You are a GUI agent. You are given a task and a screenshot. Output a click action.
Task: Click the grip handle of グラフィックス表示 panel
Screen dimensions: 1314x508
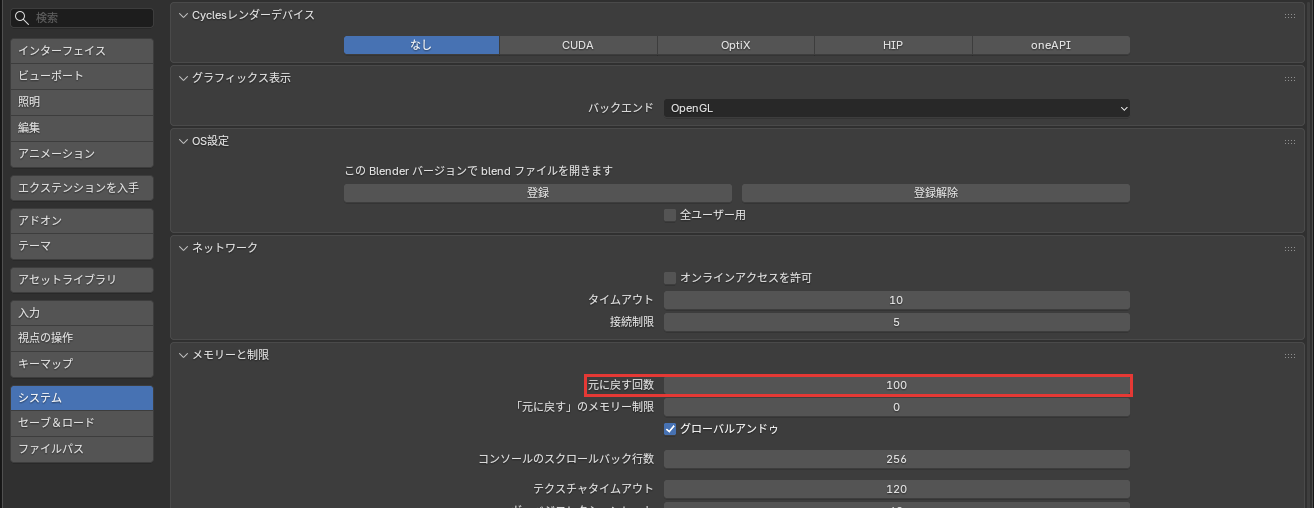point(1290,78)
